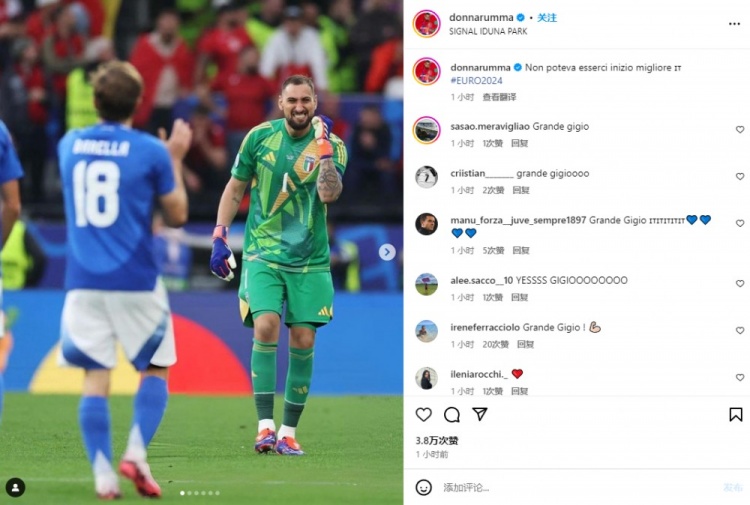The width and height of the screenshot is (750, 505).
Task: Go to next photo in carousel
Action: click(387, 252)
